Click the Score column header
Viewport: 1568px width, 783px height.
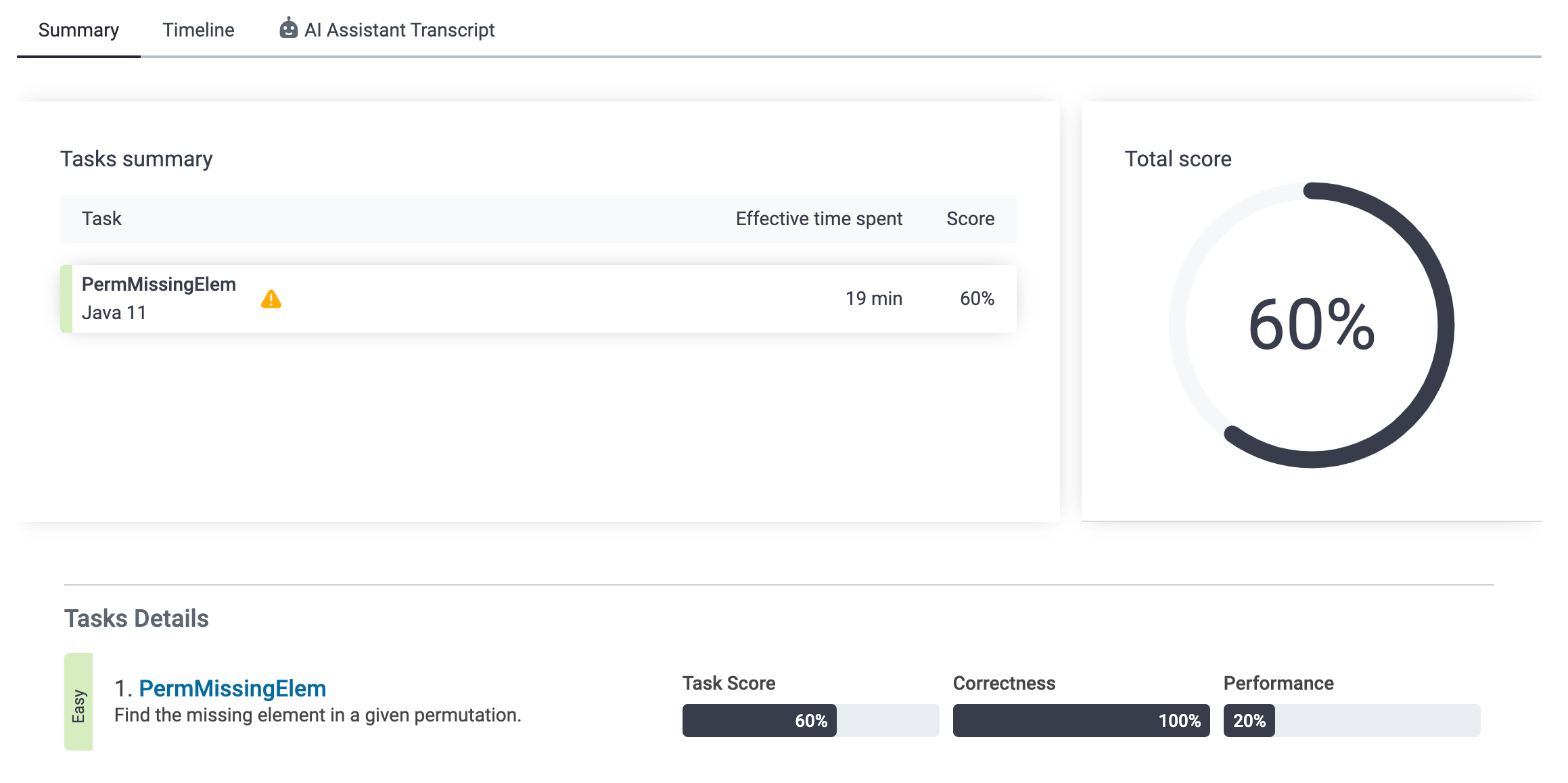(x=970, y=219)
